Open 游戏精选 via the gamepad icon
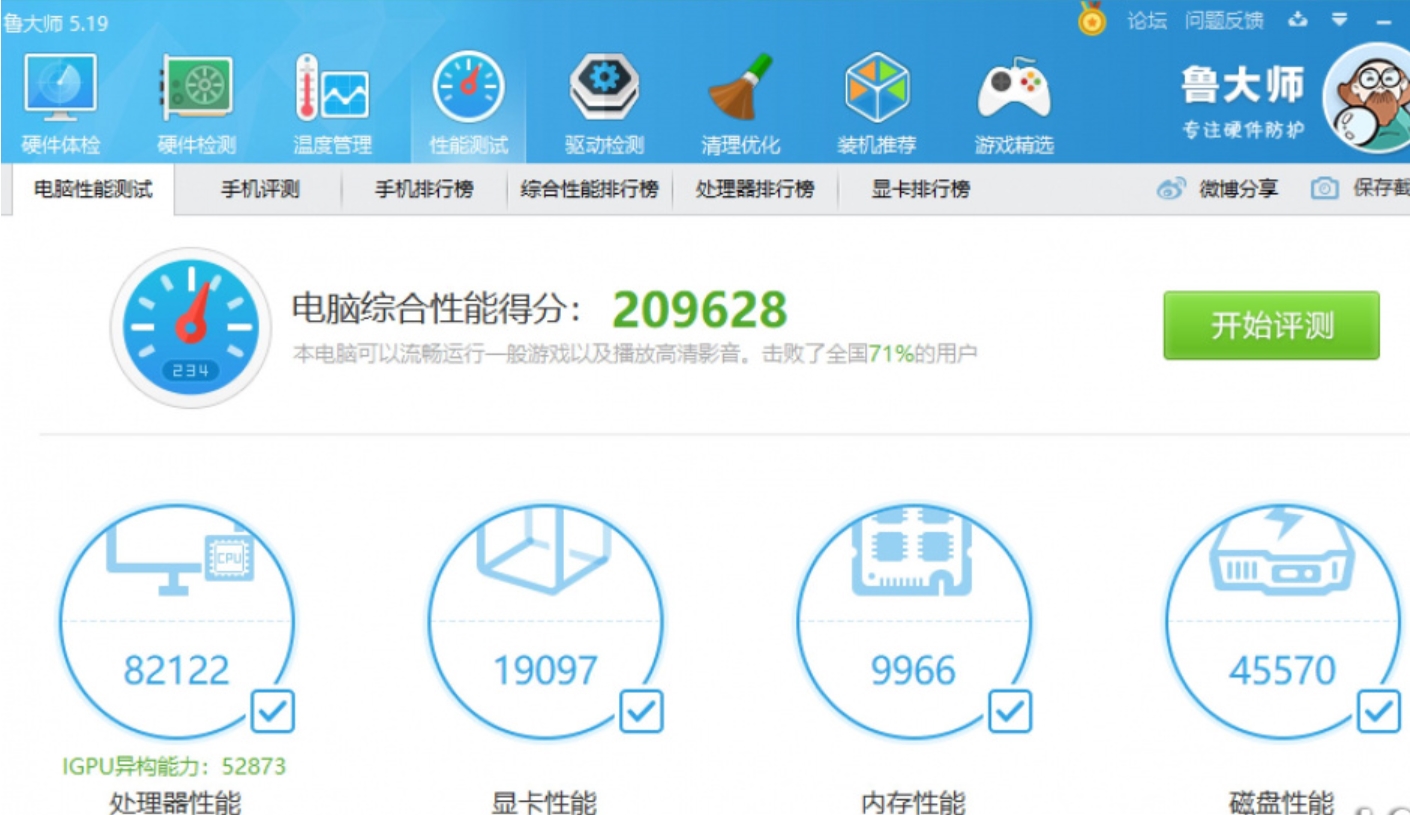Viewport: 1410px width, 815px height. (1014, 96)
